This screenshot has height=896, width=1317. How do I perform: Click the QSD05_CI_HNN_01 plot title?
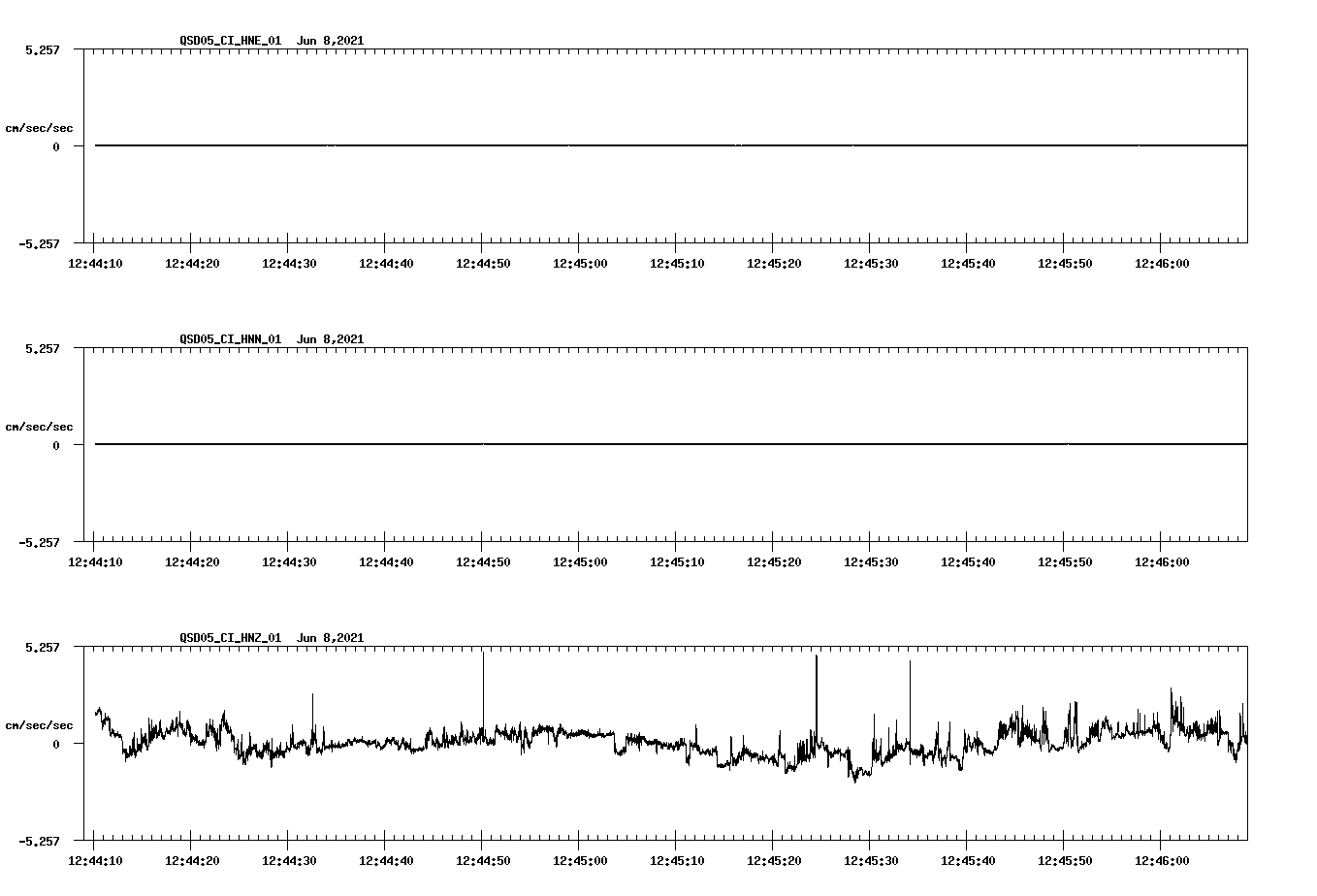(272, 338)
